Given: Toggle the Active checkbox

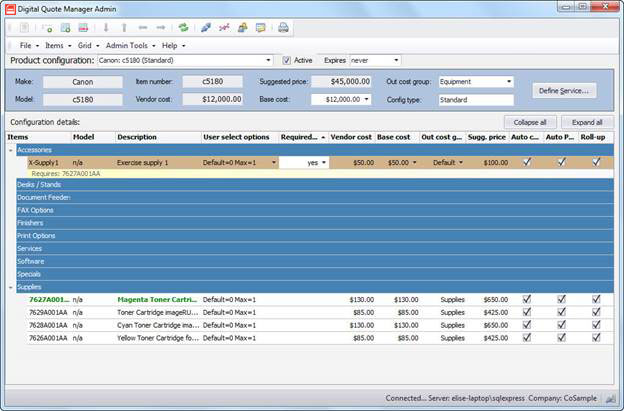Looking at the screenshot, I should pyautogui.click(x=287, y=60).
